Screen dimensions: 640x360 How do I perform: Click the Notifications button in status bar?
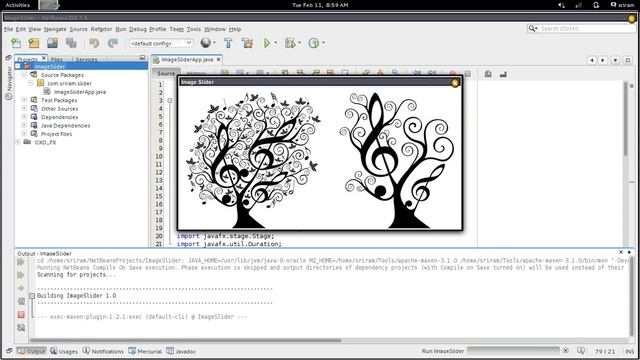coord(103,351)
